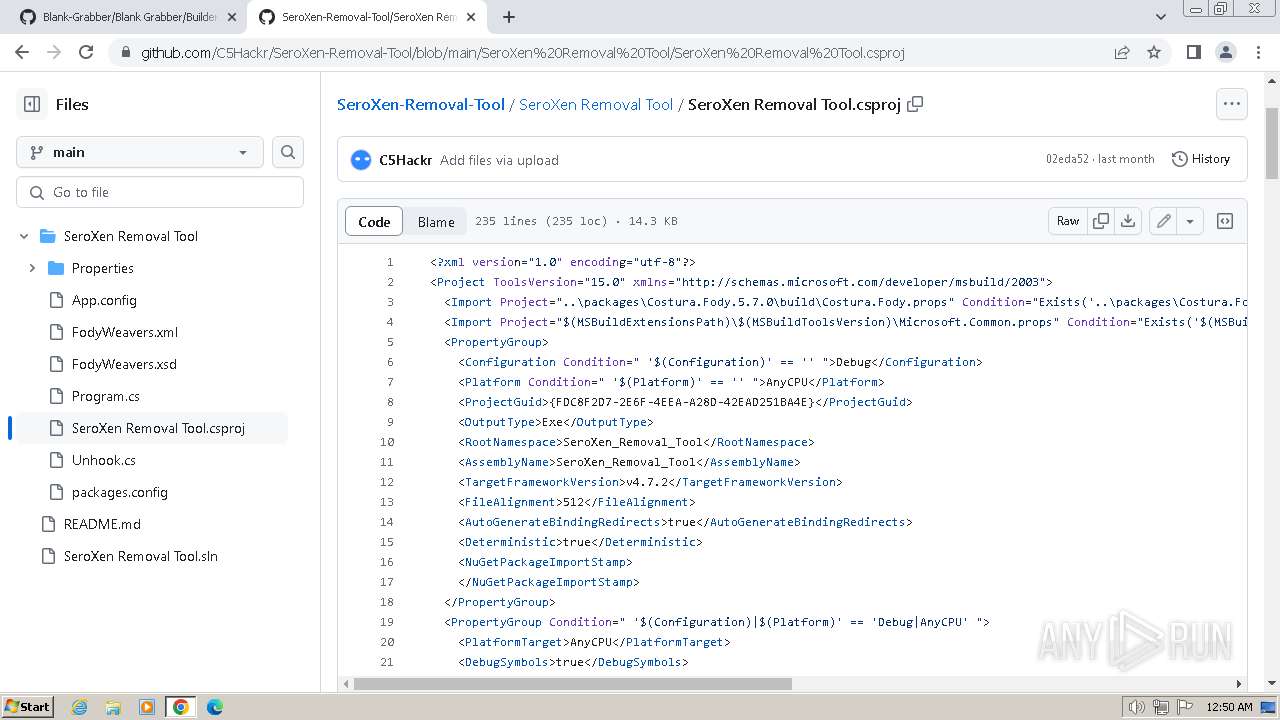Open edit options dropdown arrow
1280x720 pixels.
pos(1190,221)
